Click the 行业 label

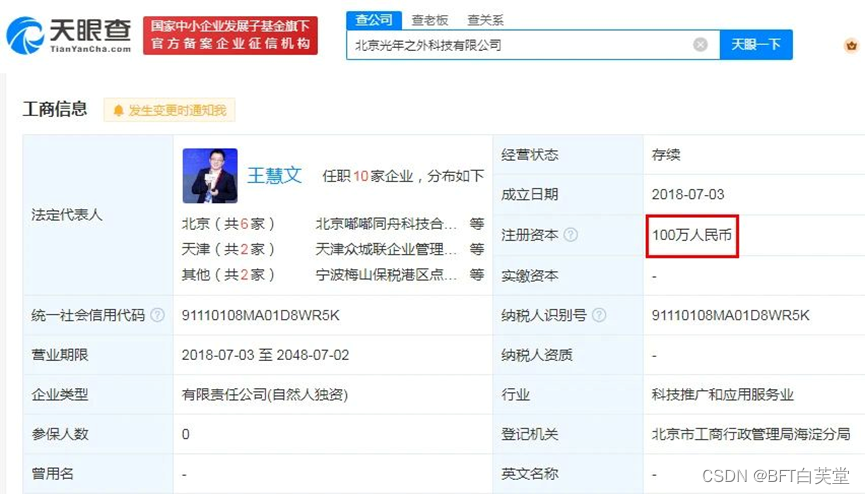click(x=515, y=395)
